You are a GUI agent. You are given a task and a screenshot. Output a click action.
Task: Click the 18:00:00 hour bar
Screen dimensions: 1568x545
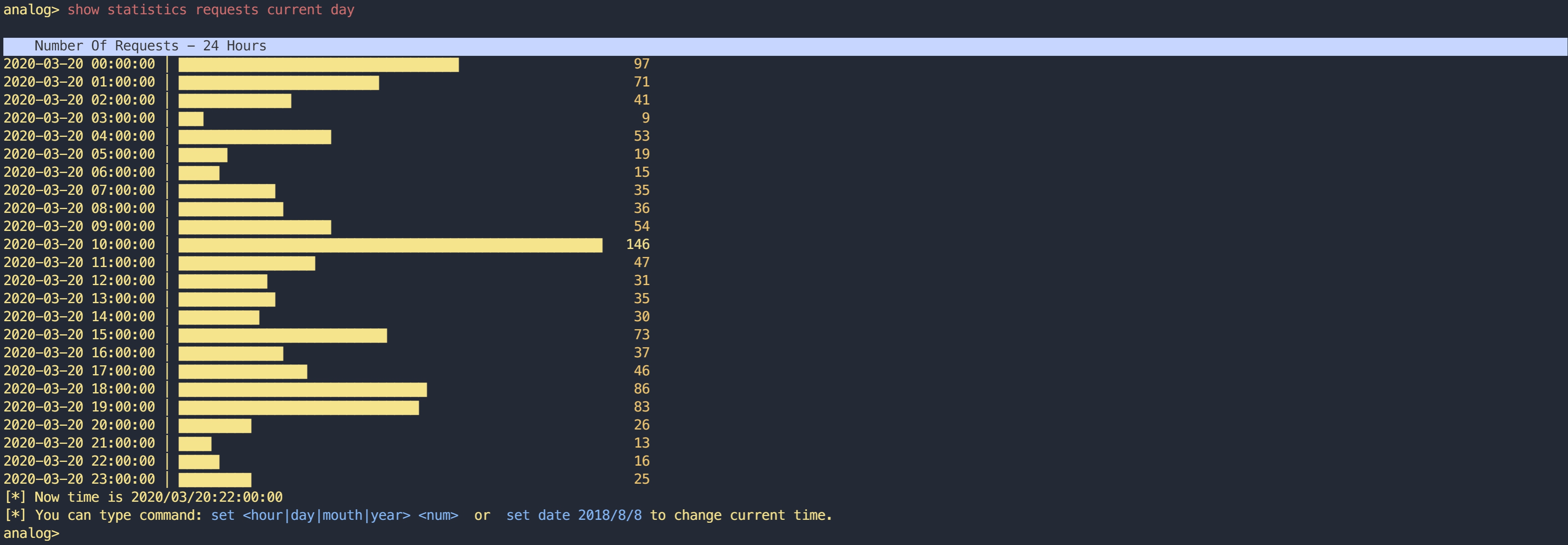tap(302, 389)
